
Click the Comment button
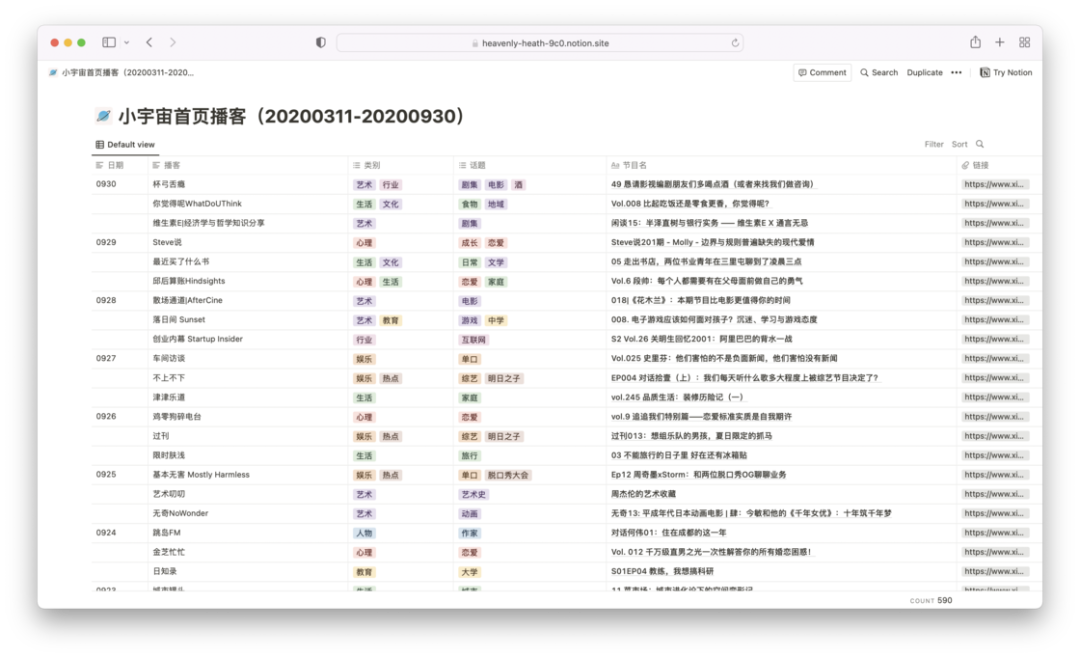pos(822,72)
